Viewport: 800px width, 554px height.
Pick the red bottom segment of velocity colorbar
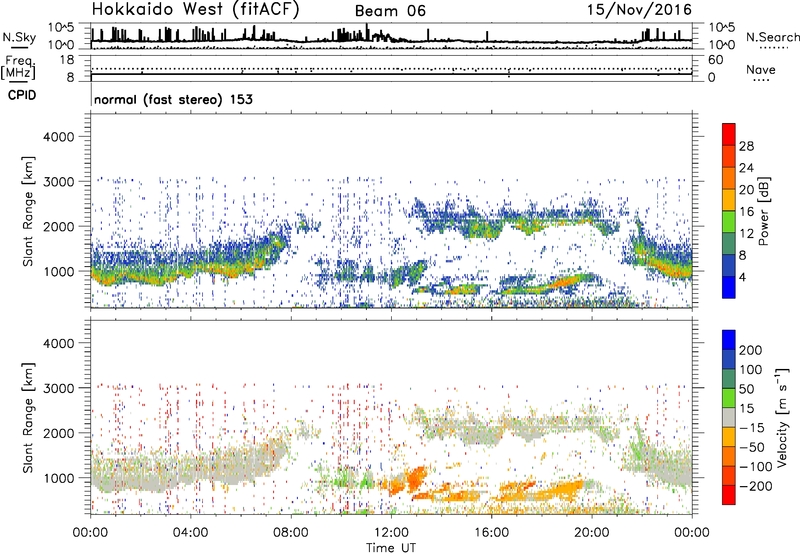coord(729,495)
